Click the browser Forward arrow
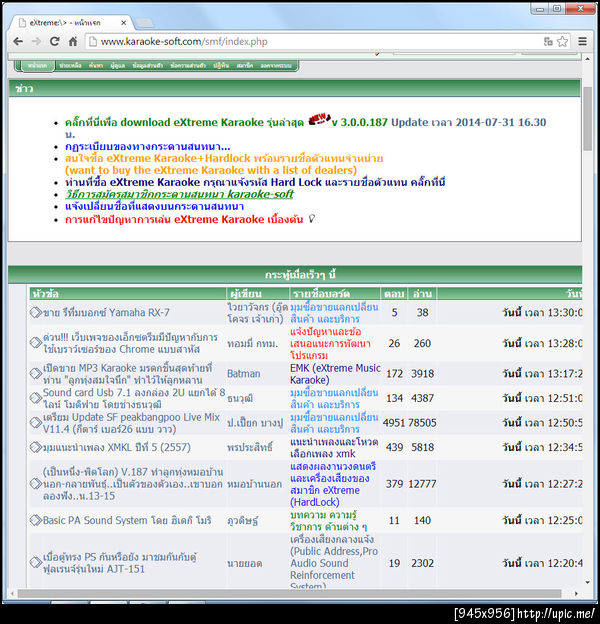600x624 pixels. coord(36,41)
